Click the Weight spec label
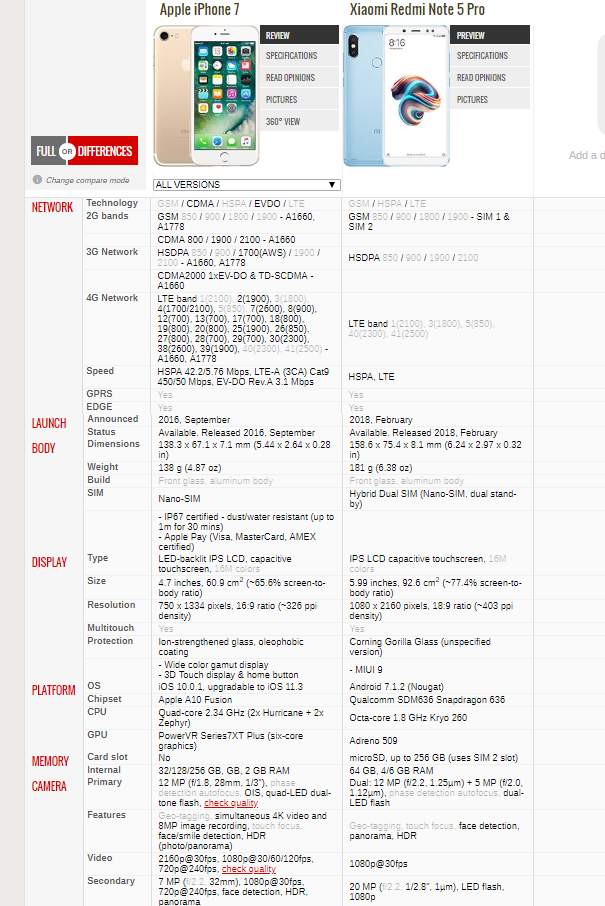The width and height of the screenshot is (605, 906). pos(103,466)
